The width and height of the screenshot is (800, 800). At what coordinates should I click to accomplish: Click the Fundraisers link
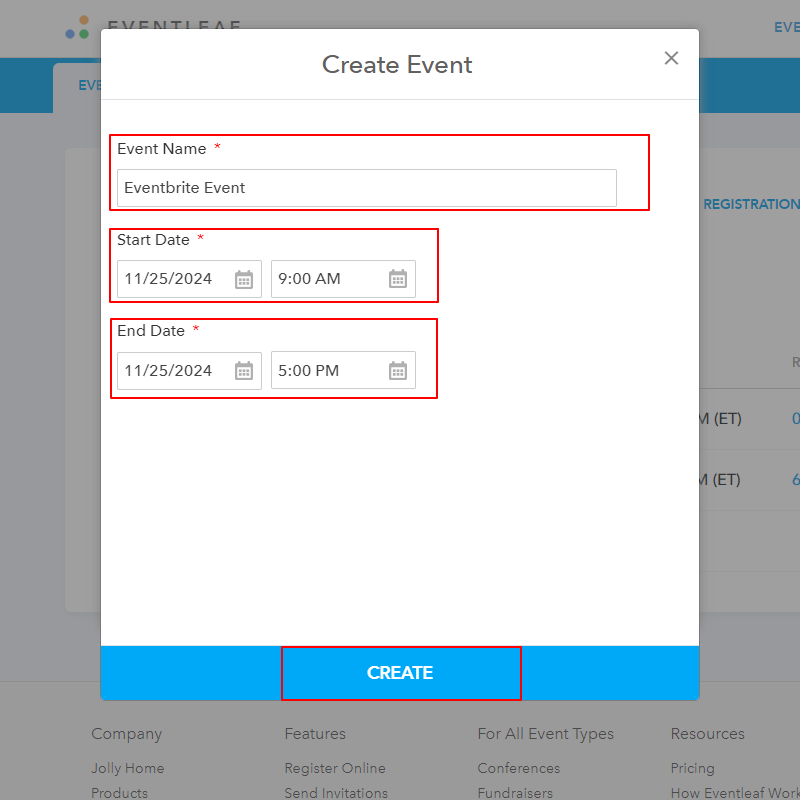click(x=515, y=792)
